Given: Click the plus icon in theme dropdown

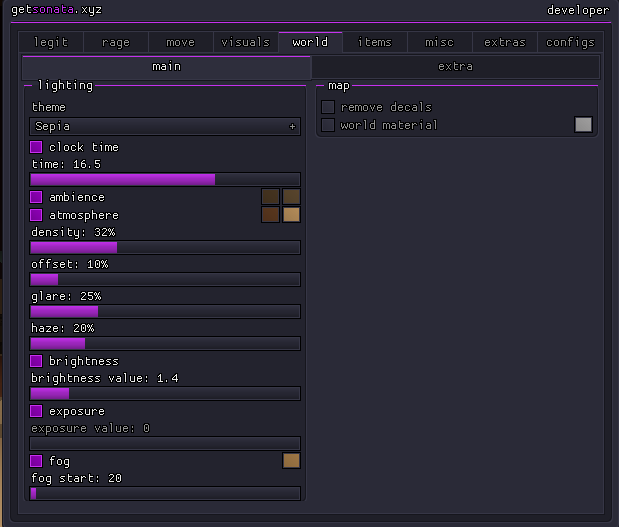Looking at the screenshot, I should 292,126.
